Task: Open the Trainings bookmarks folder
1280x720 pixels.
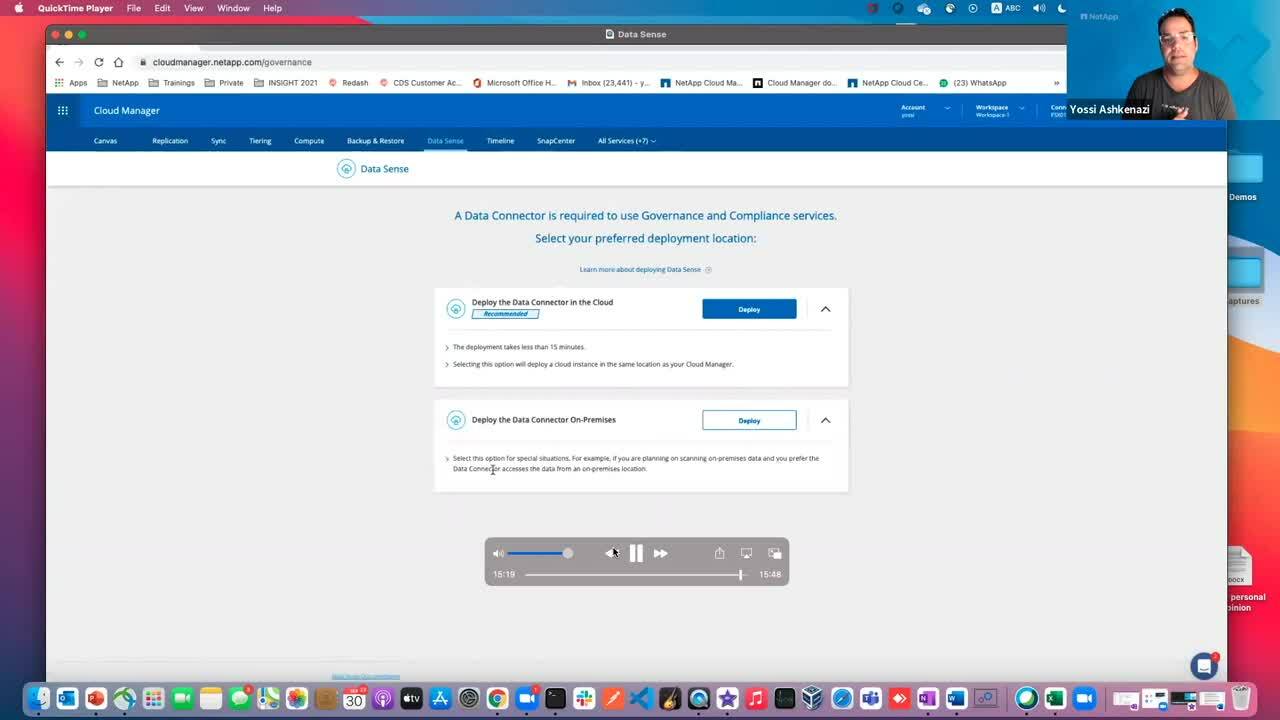Action: (172, 83)
